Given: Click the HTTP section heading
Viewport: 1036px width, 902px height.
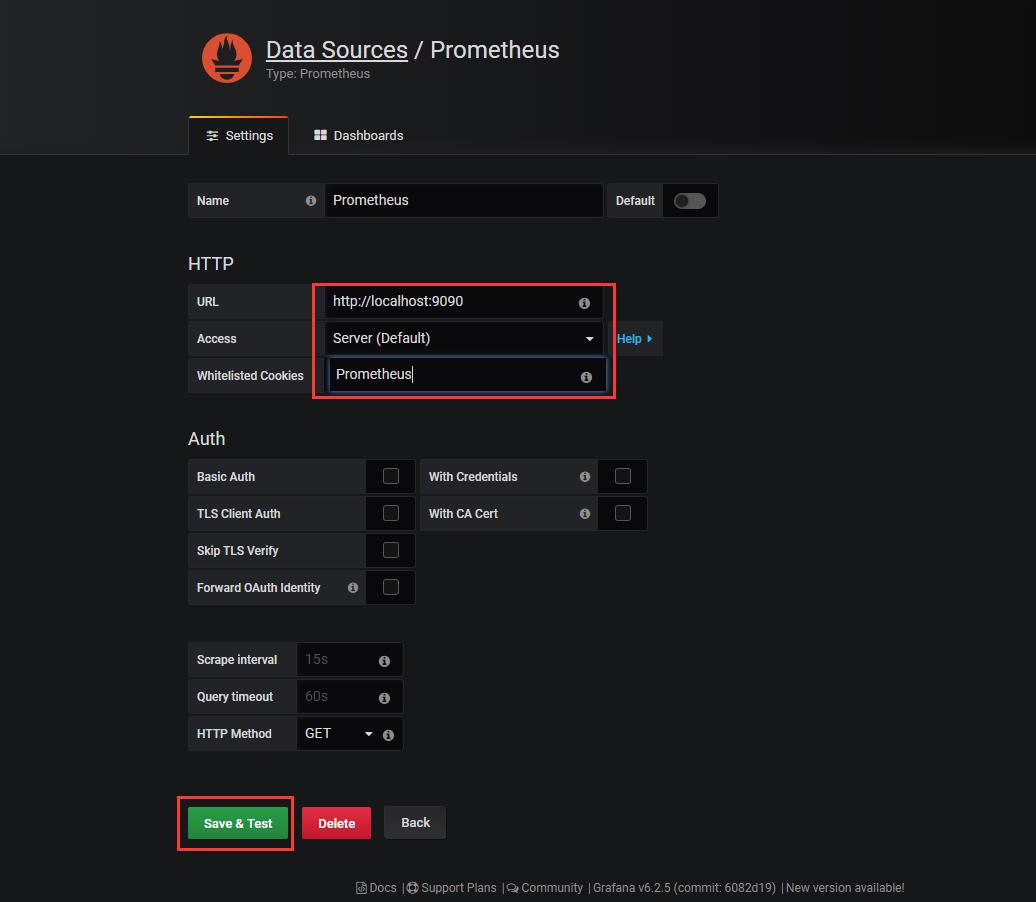Looking at the screenshot, I should [x=211, y=264].
